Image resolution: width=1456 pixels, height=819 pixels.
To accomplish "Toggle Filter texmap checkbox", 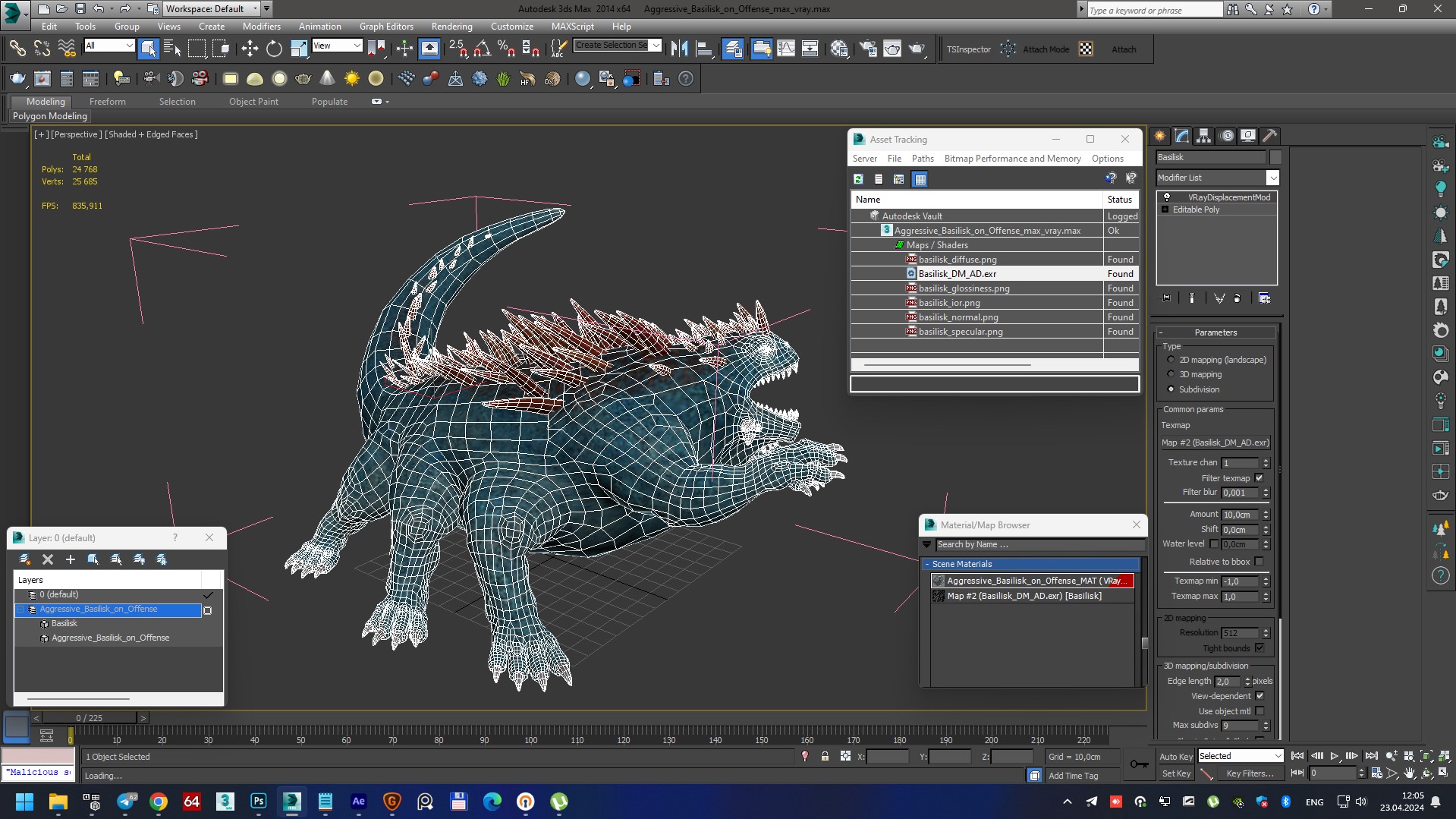I will [x=1259, y=478].
